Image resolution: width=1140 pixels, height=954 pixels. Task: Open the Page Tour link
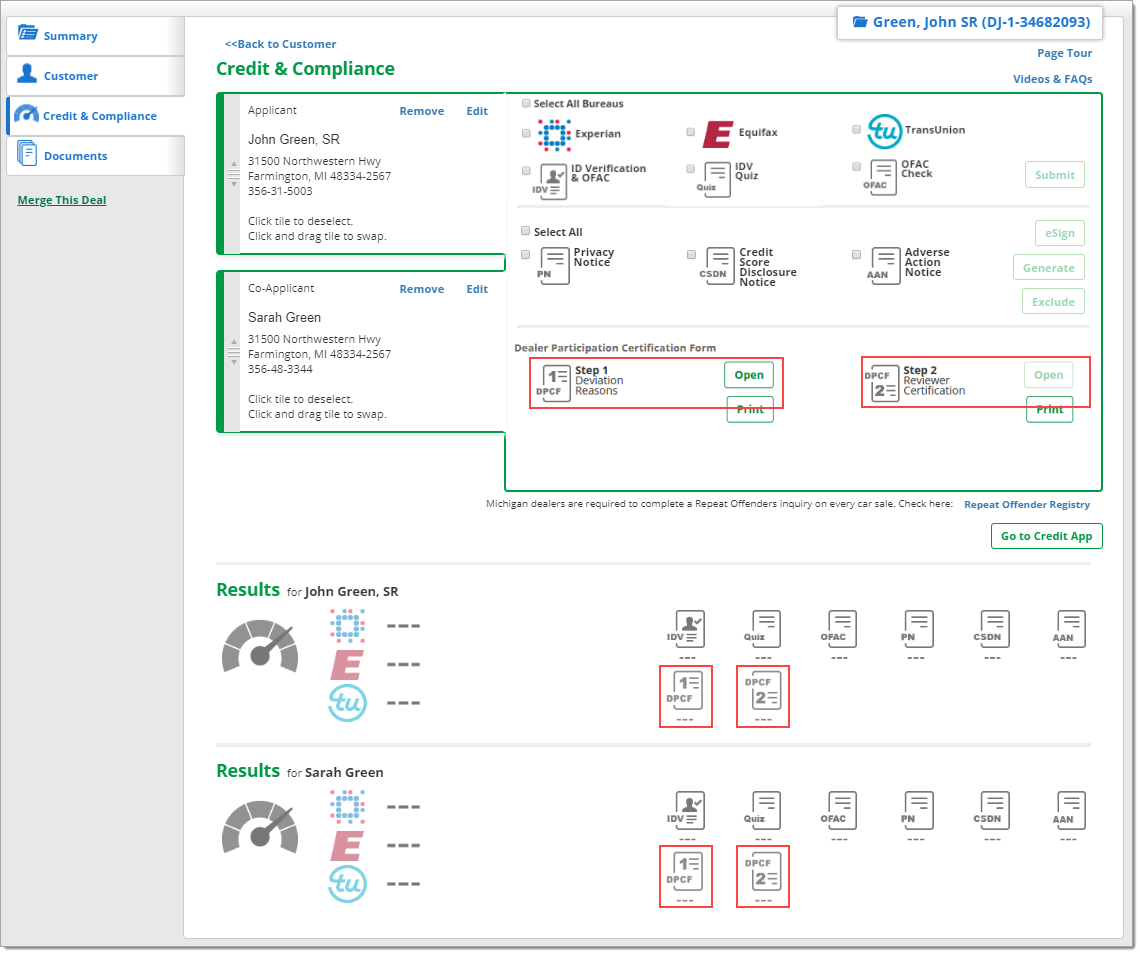[x=1064, y=53]
